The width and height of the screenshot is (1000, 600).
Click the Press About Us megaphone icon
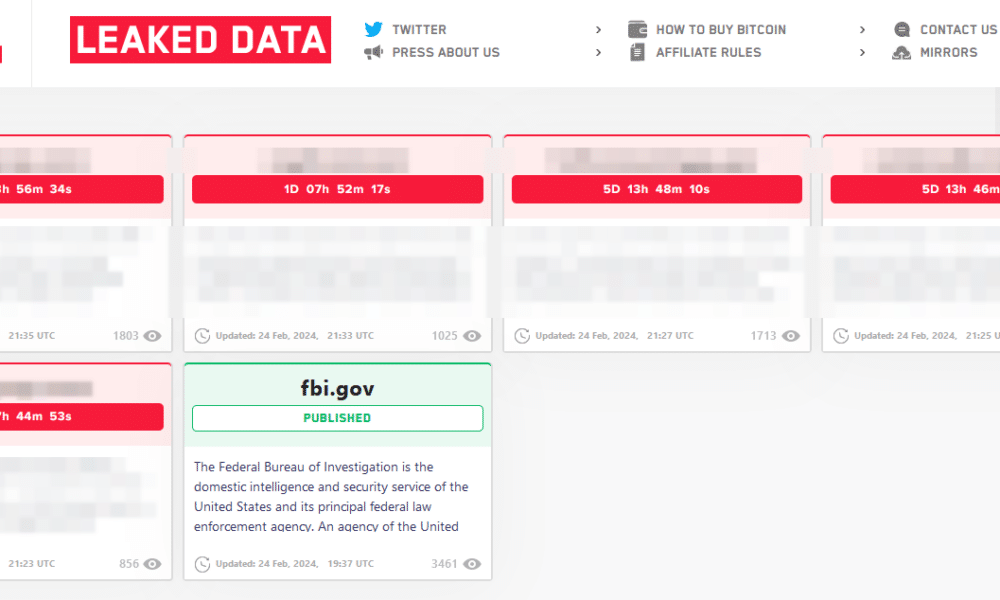(x=373, y=52)
